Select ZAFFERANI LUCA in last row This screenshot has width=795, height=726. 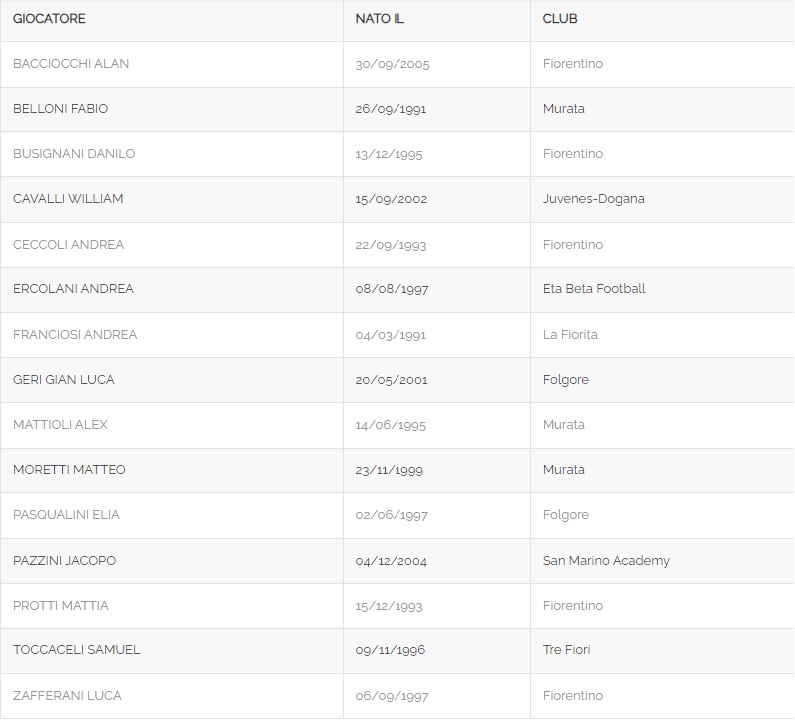click(67, 696)
